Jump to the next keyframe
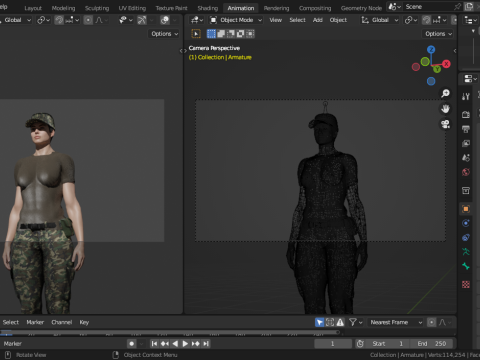 point(196,344)
